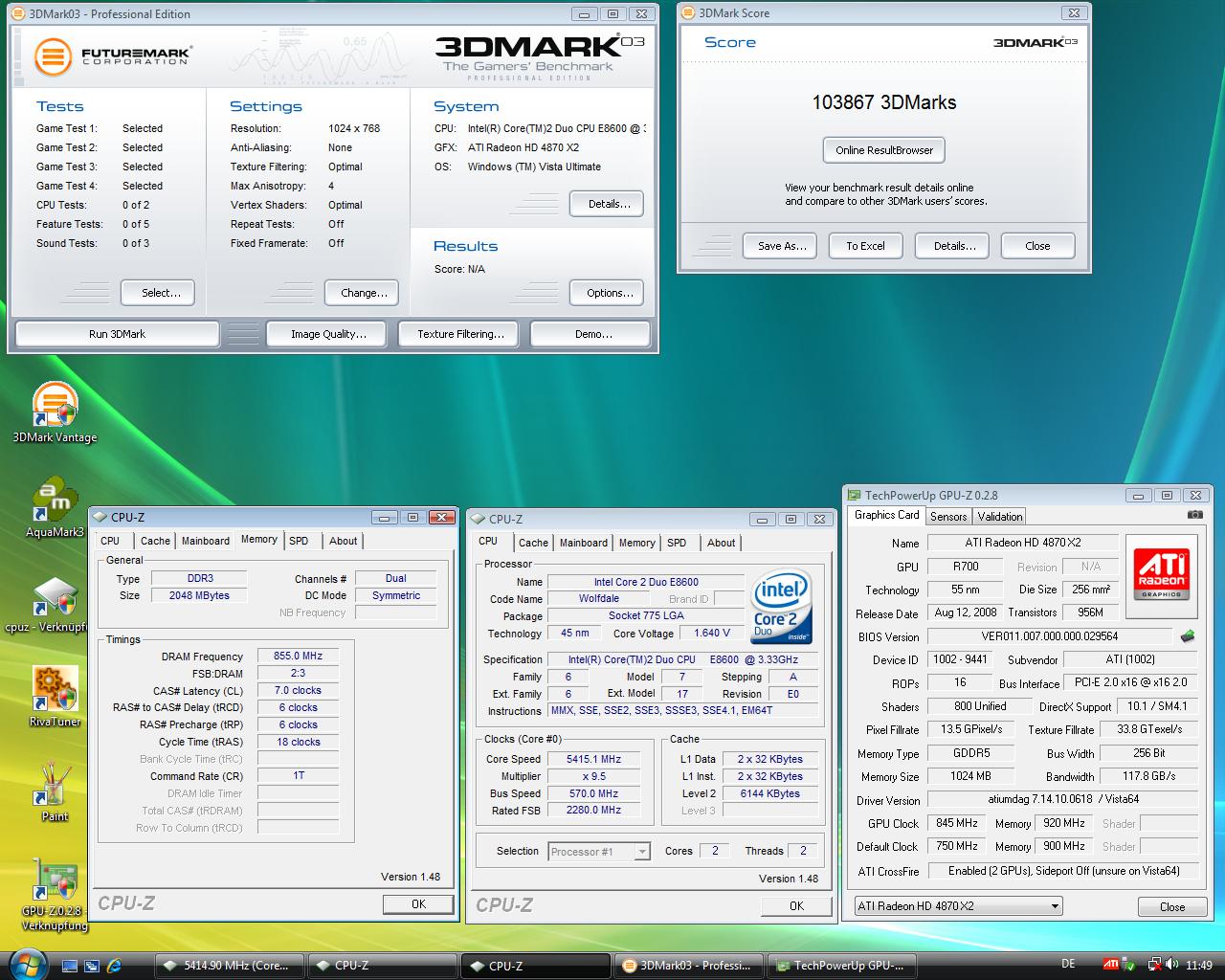Viewport: 1225px width, 980px height.
Task: Click Core Speed 5415.1 MHz field
Action: [x=593, y=759]
